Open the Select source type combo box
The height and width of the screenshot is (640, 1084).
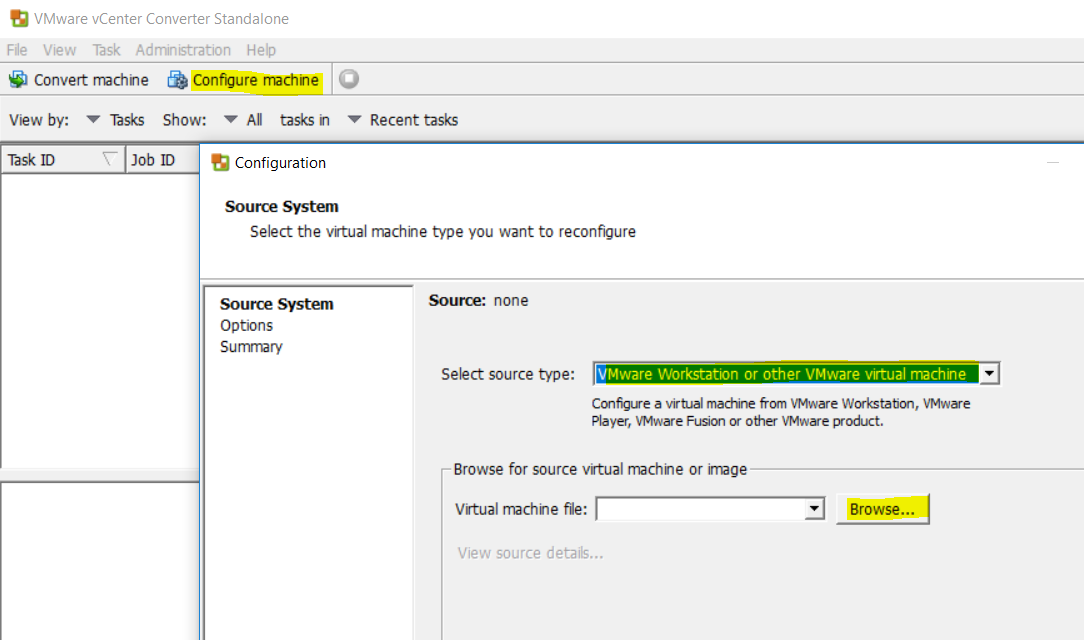[796, 374]
